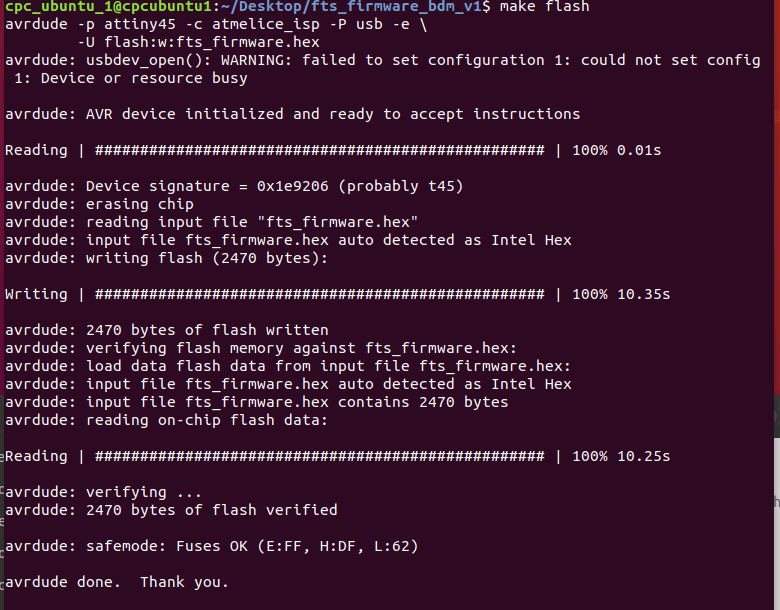Click the "-U flash:w:fts_firmware.hex" argument line

point(198,43)
